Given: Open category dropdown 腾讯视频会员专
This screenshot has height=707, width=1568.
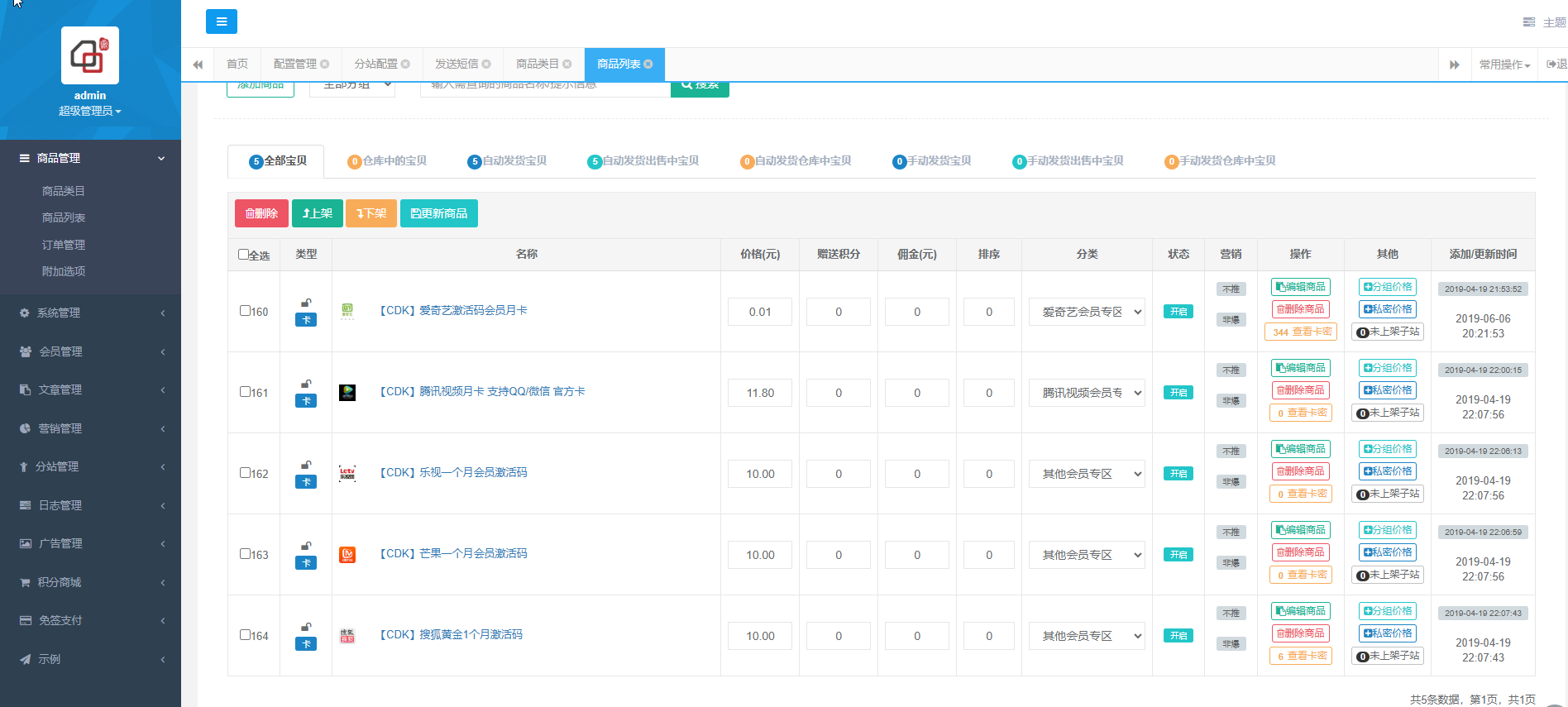Looking at the screenshot, I should click(1087, 393).
